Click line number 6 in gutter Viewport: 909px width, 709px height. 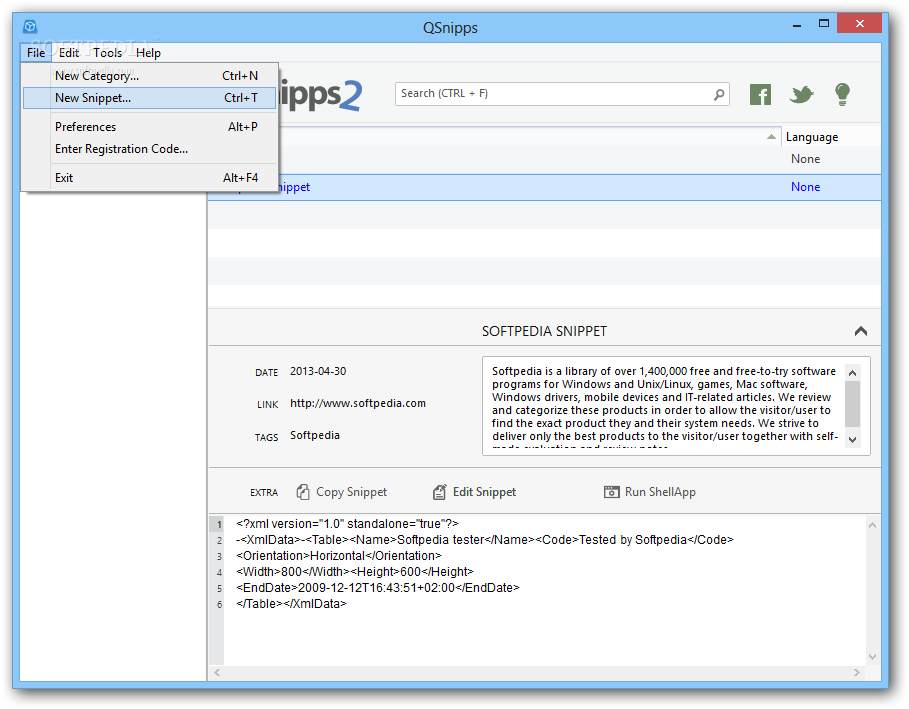click(x=219, y=605)
